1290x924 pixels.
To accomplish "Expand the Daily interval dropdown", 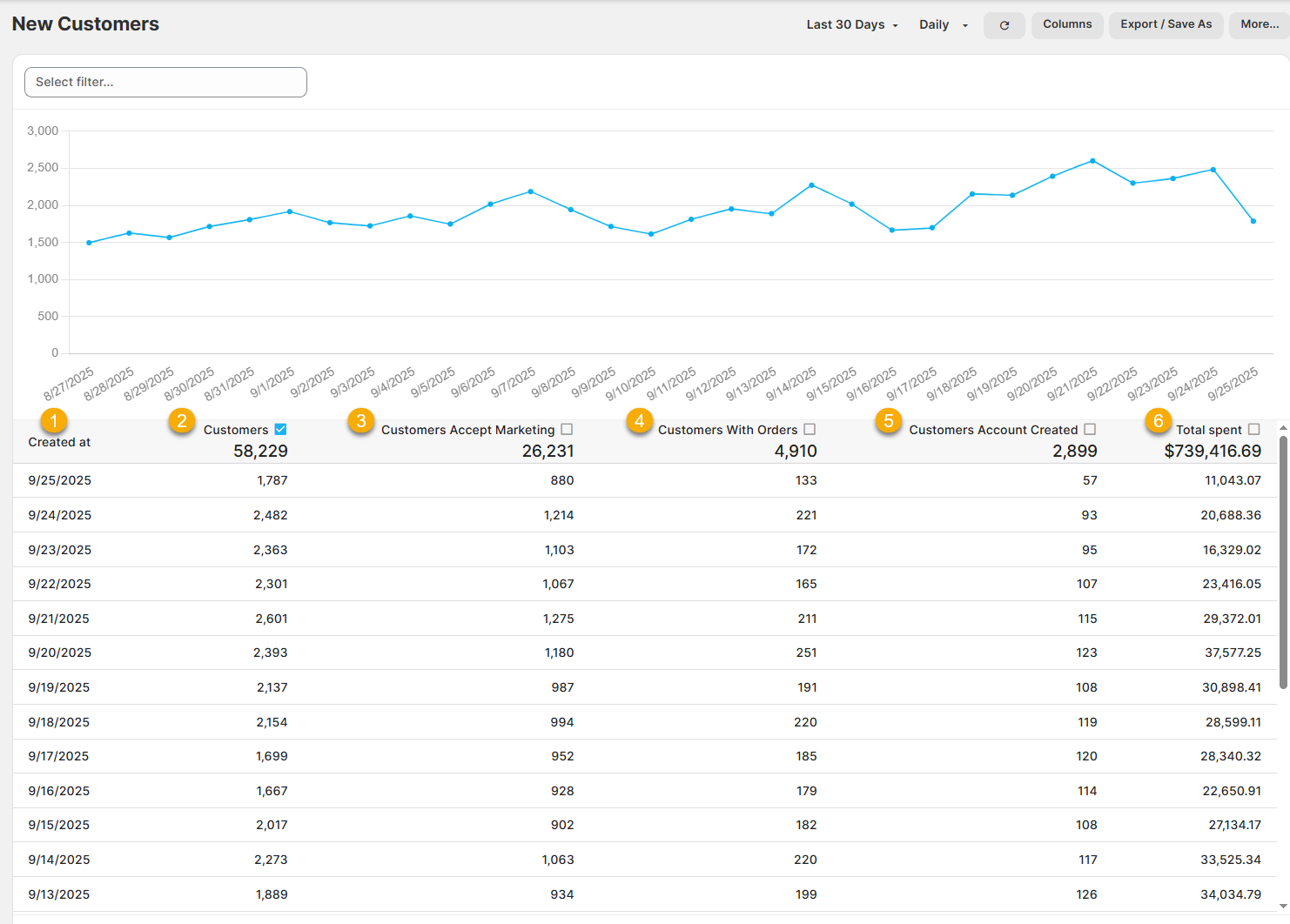I will (943, 24).
